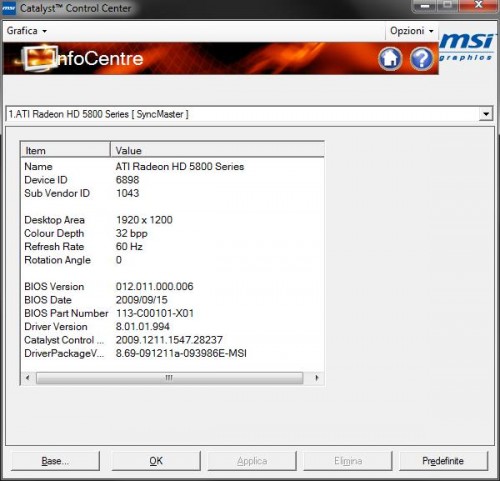Close the Catalyst Control Center window
This screenshot has width=500, height=481.
[x=479, y=5]
